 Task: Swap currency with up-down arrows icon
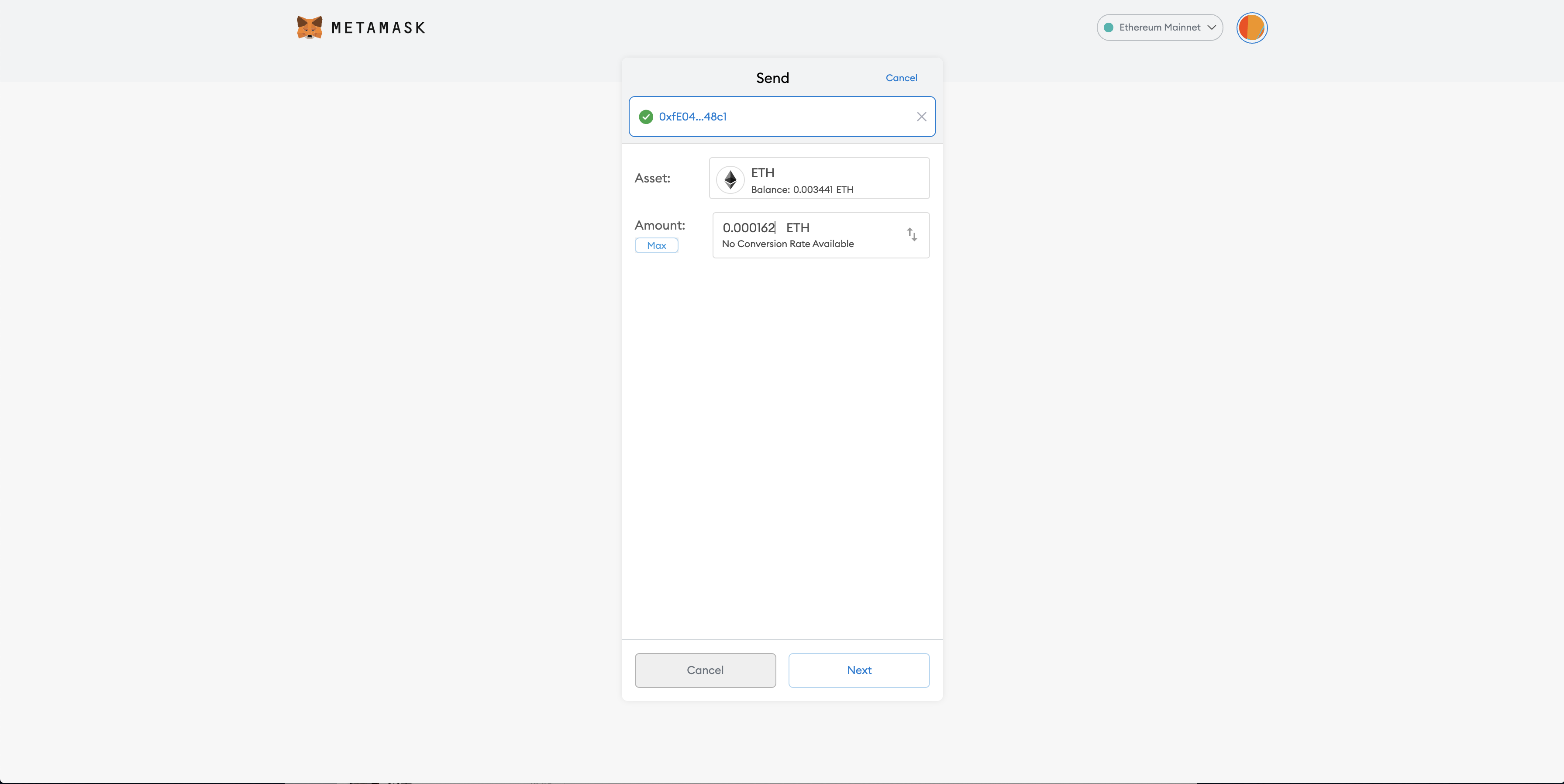[x=911, y=234]
